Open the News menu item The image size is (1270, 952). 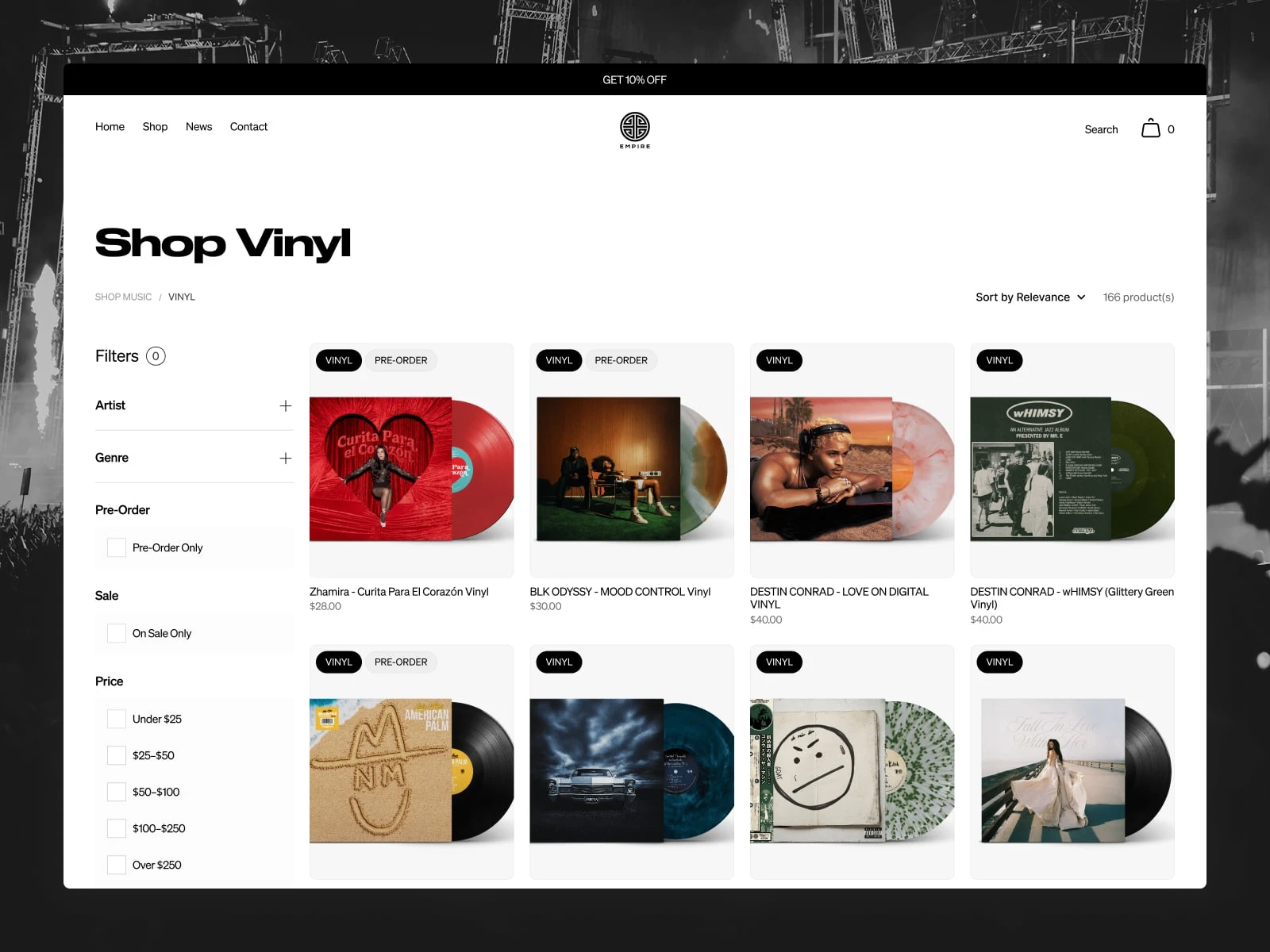tap(198, 127)
